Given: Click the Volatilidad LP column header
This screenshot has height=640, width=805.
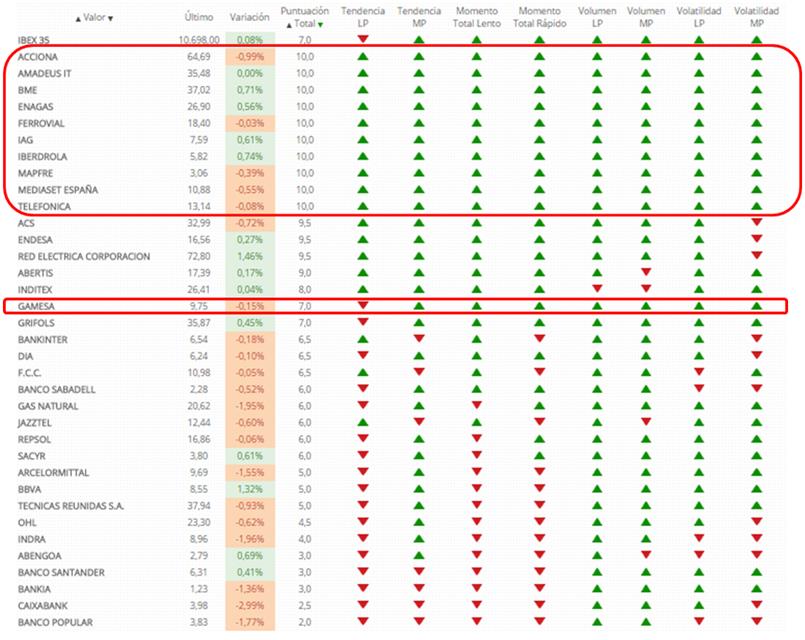Looking at the screenshot, I should coord(699,17).
